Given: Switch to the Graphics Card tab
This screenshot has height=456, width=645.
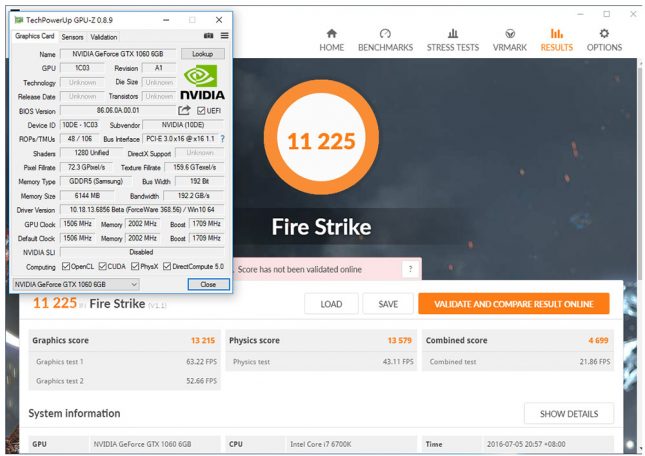Looking at the screenshot, I should pos(35,36).
